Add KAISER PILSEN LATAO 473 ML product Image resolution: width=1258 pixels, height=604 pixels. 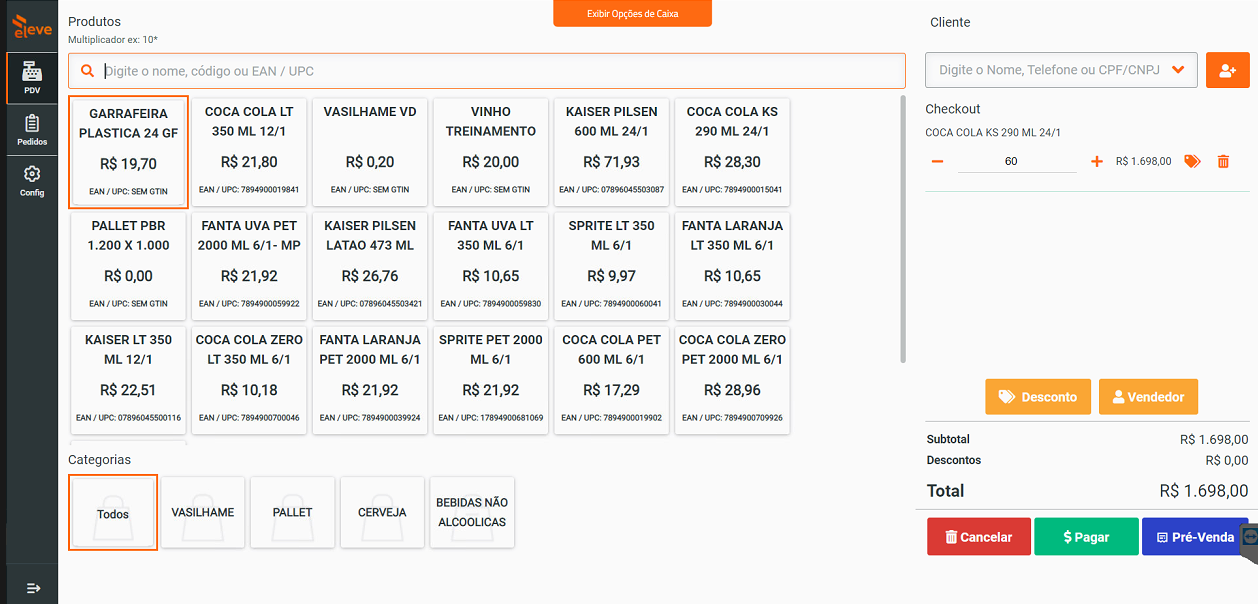[x=370, y=265]
